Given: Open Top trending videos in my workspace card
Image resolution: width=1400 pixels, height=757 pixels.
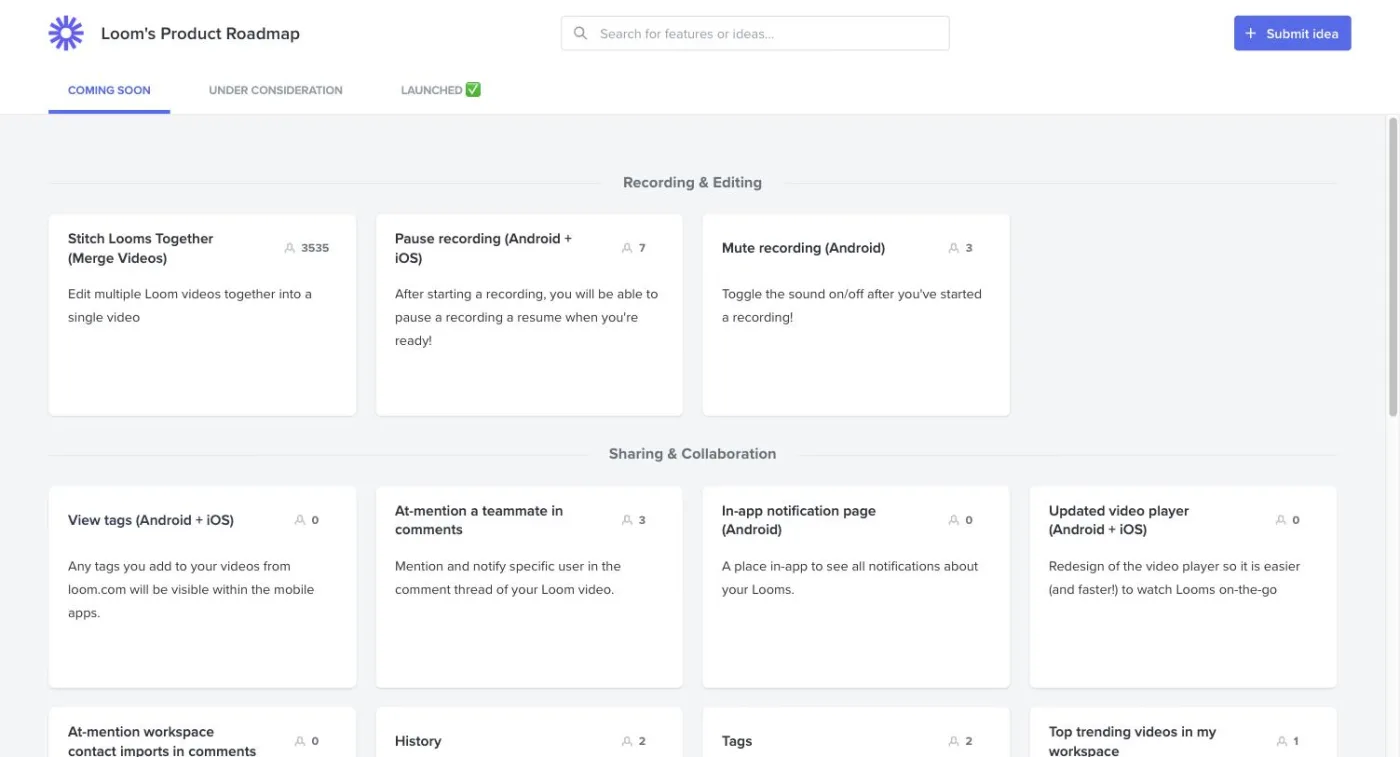Looking at the screenshot, I should [x=1183, y=732].
